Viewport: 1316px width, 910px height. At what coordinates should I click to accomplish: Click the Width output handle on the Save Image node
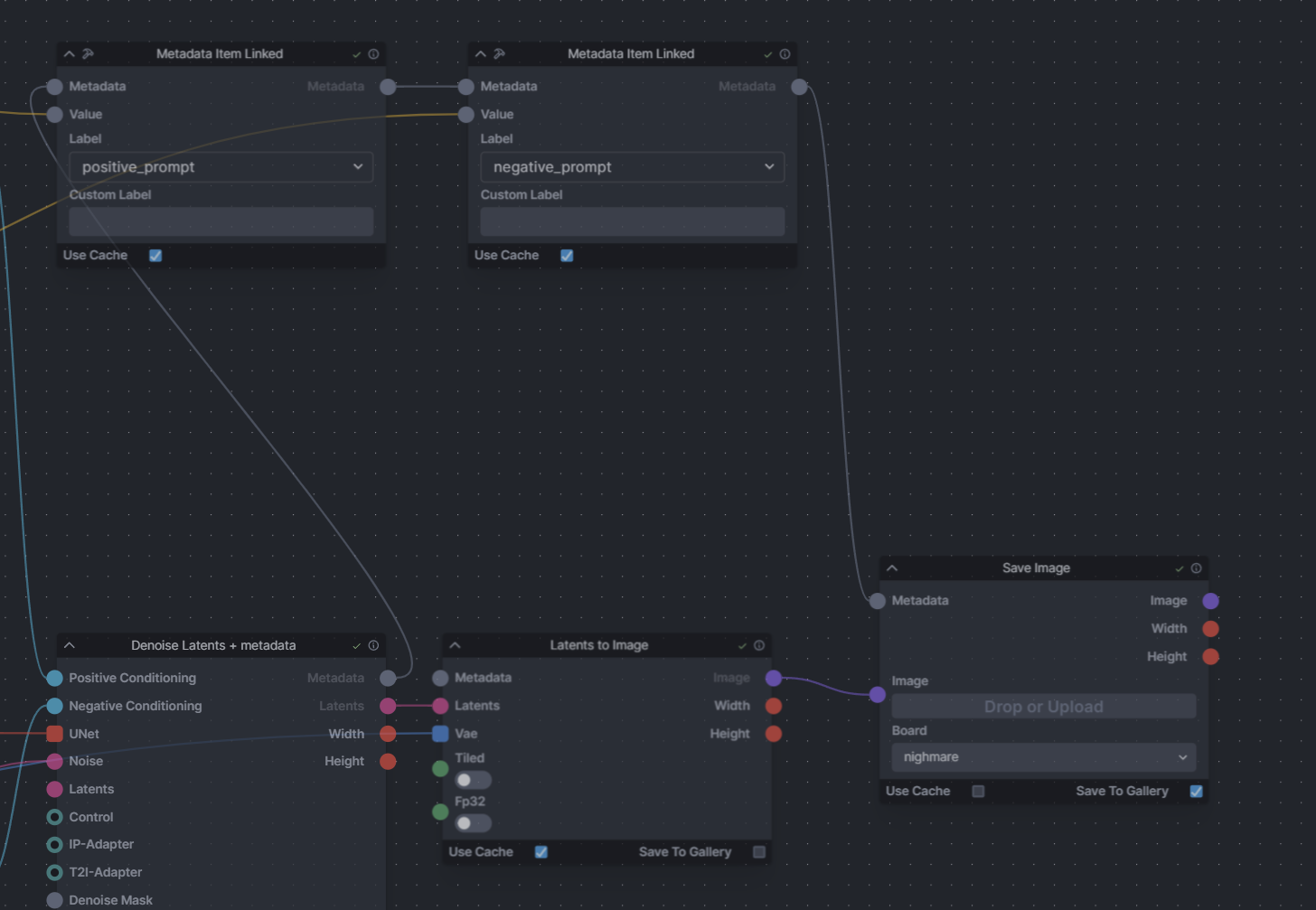coord(1210,629)
